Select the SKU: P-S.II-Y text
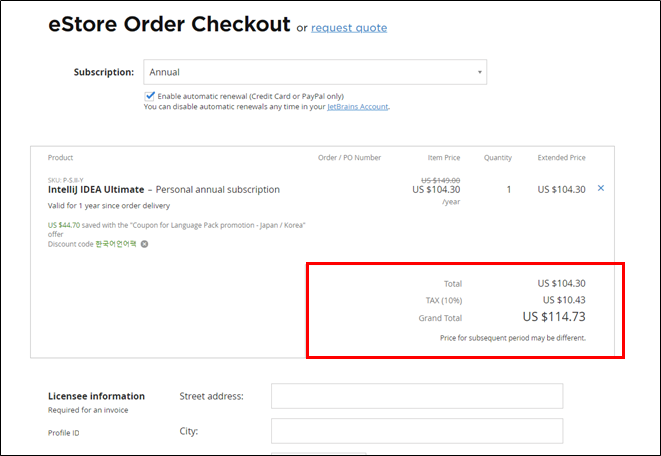Screen dimensions: 661x456 click(65, 180)
